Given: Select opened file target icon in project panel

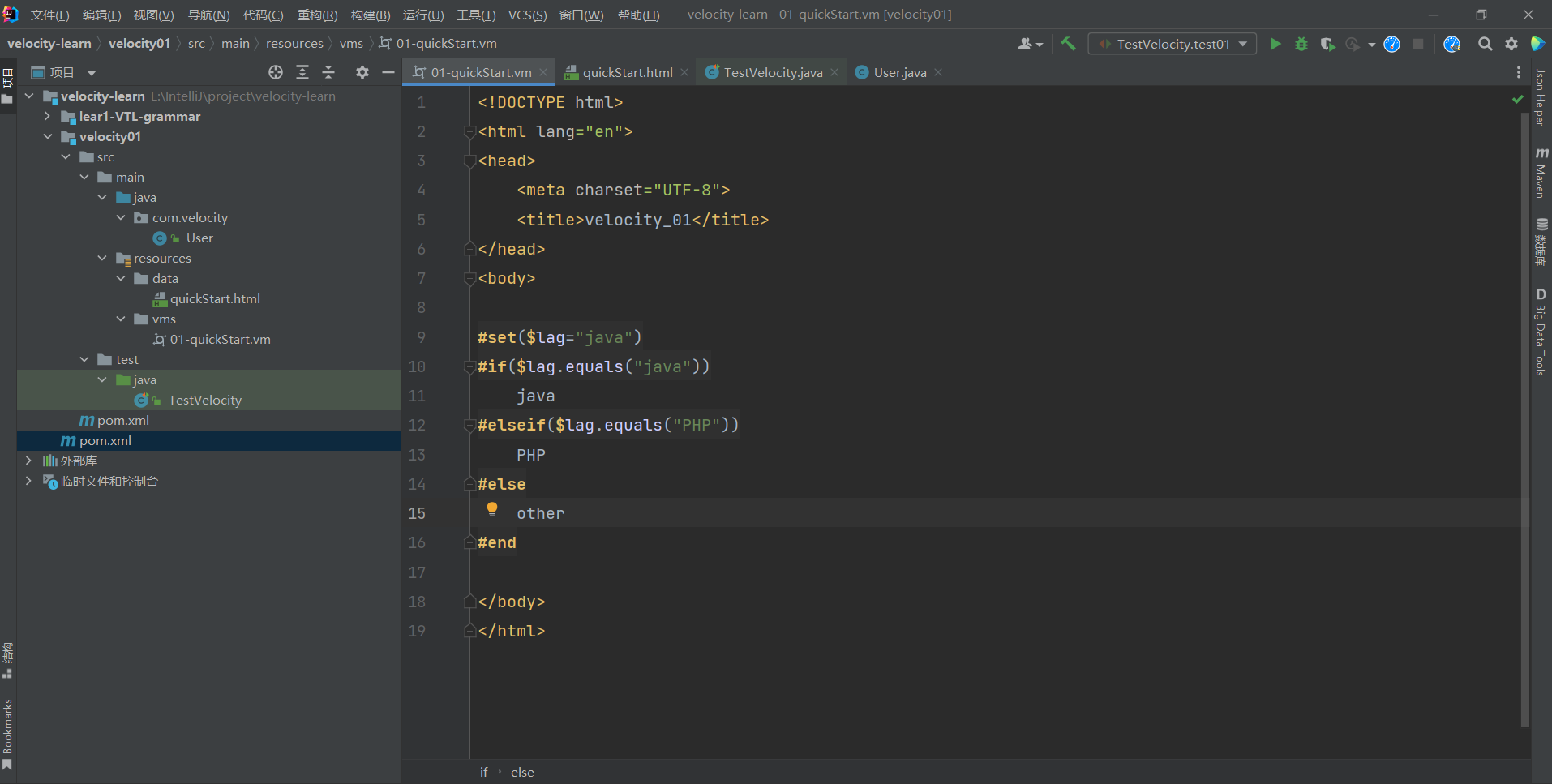Looking at the screenshot, I should tap(276, 72).
